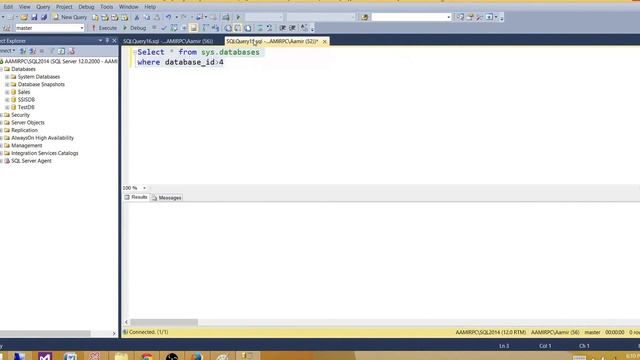Expand the System Databases folder
Viewport: 640px width, 360px height.
[7, 77]
